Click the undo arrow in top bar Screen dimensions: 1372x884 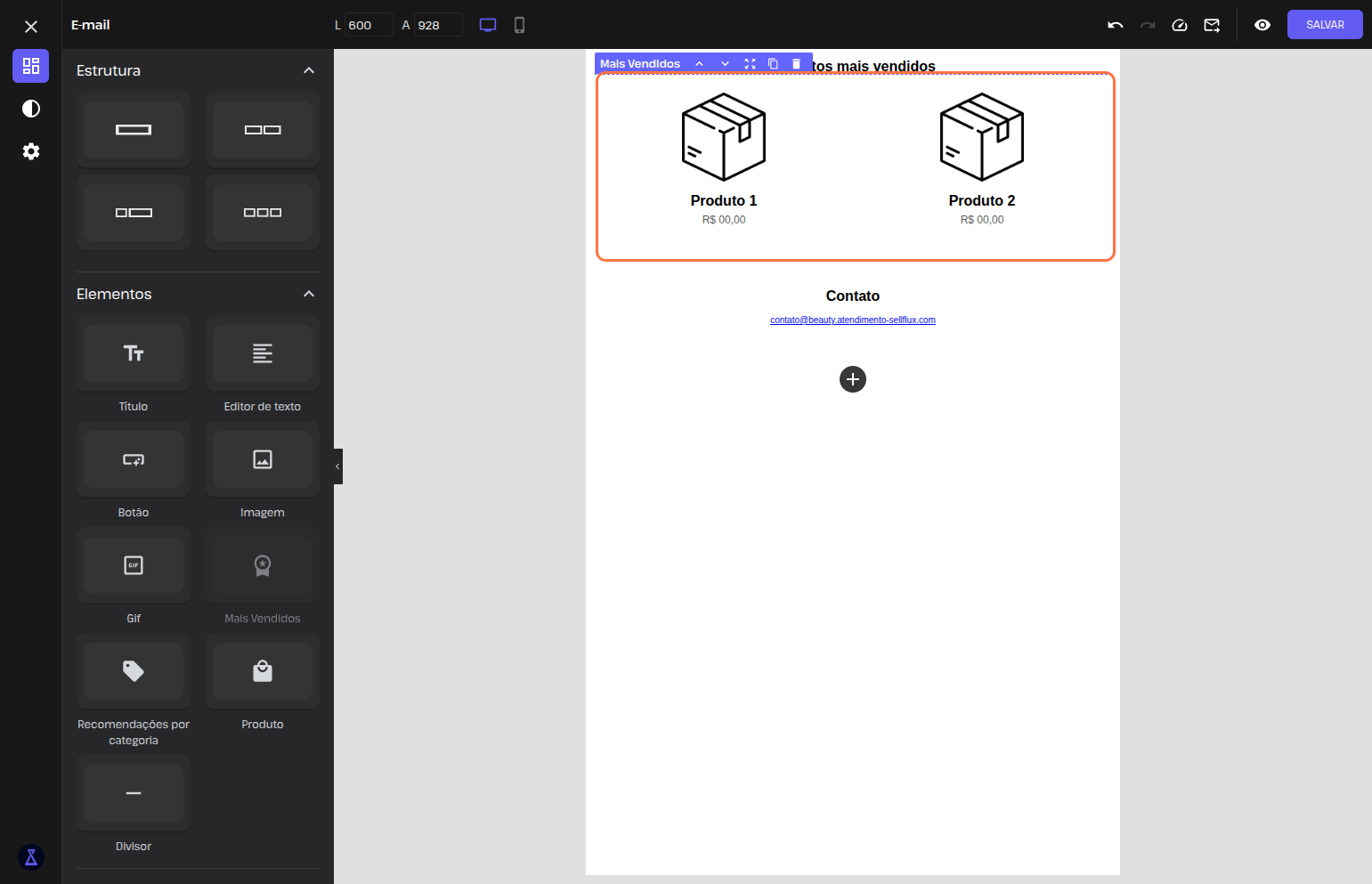(x=1115, y=25)
